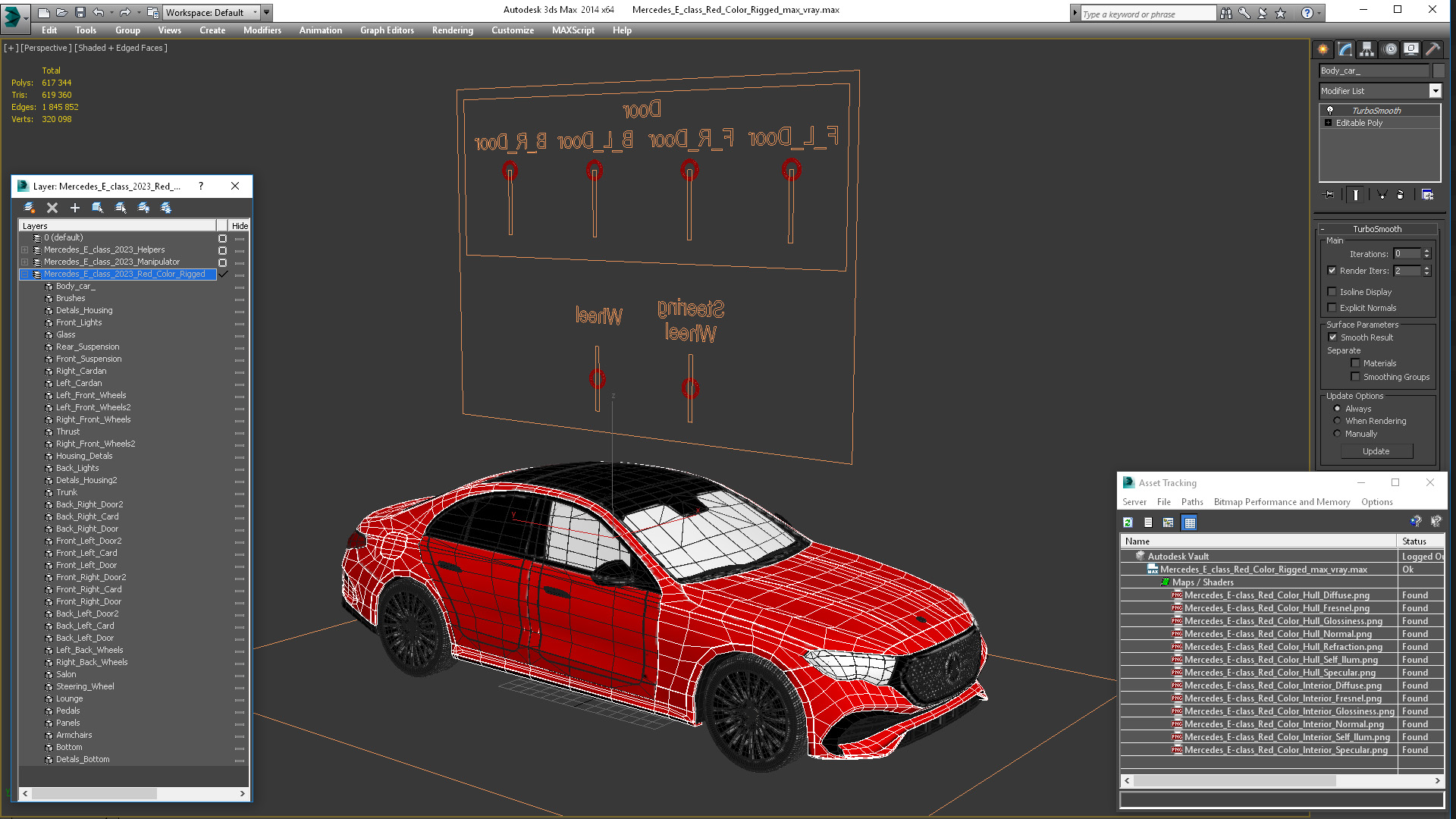Expand the Mercedes_E_class_2023_Manipulator layer
This screenshot has width=1456, height=819.
click(25, 262)
